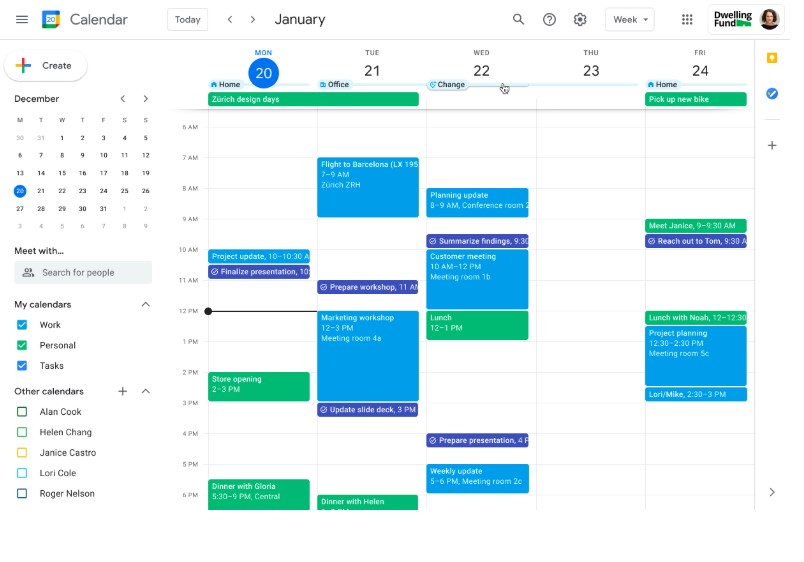Open the Reach out to Tom task

(x=696, y=241)
